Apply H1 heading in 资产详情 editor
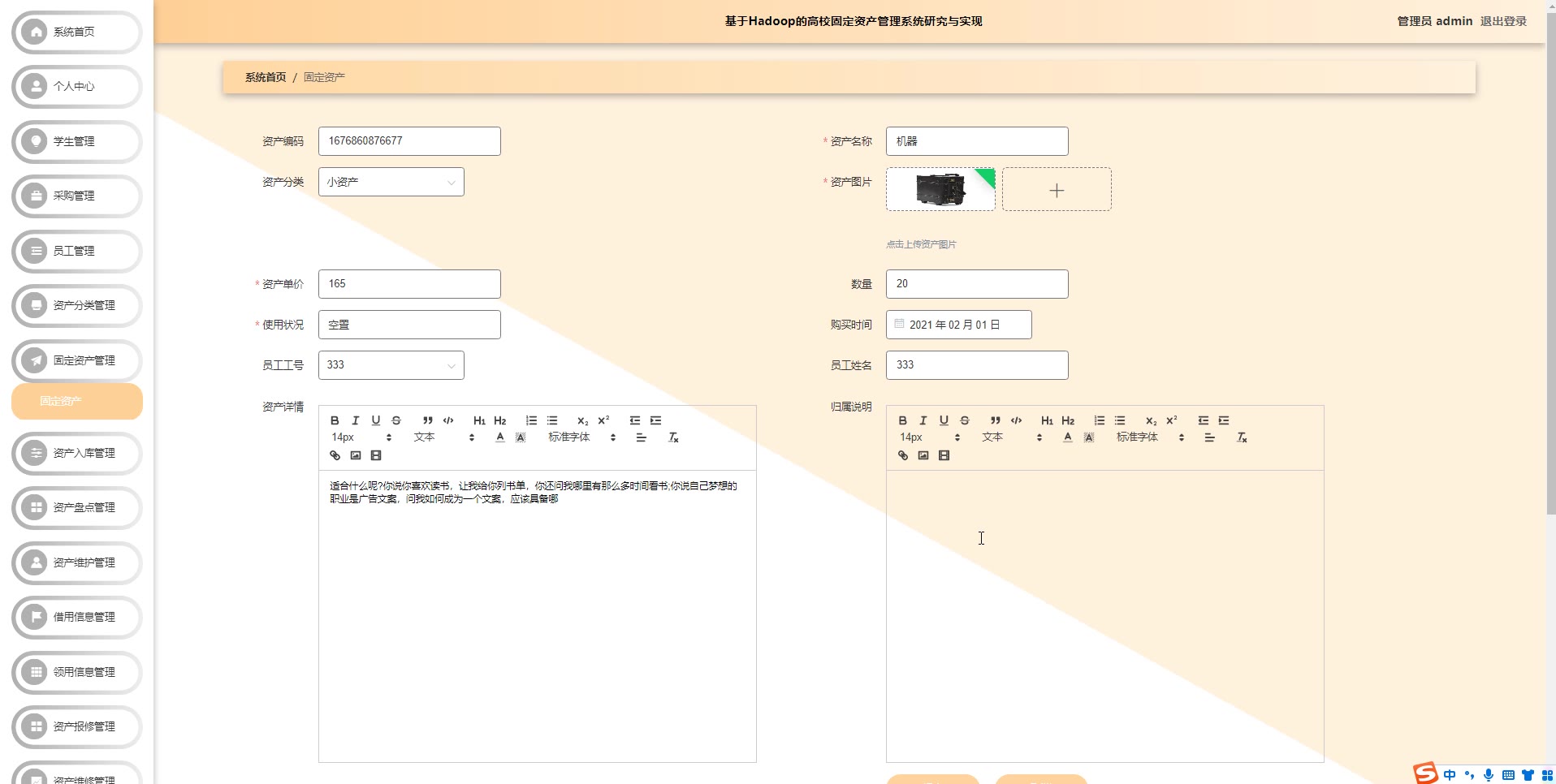The width and height of the screenshot is (1556, 784). [479, 420]
